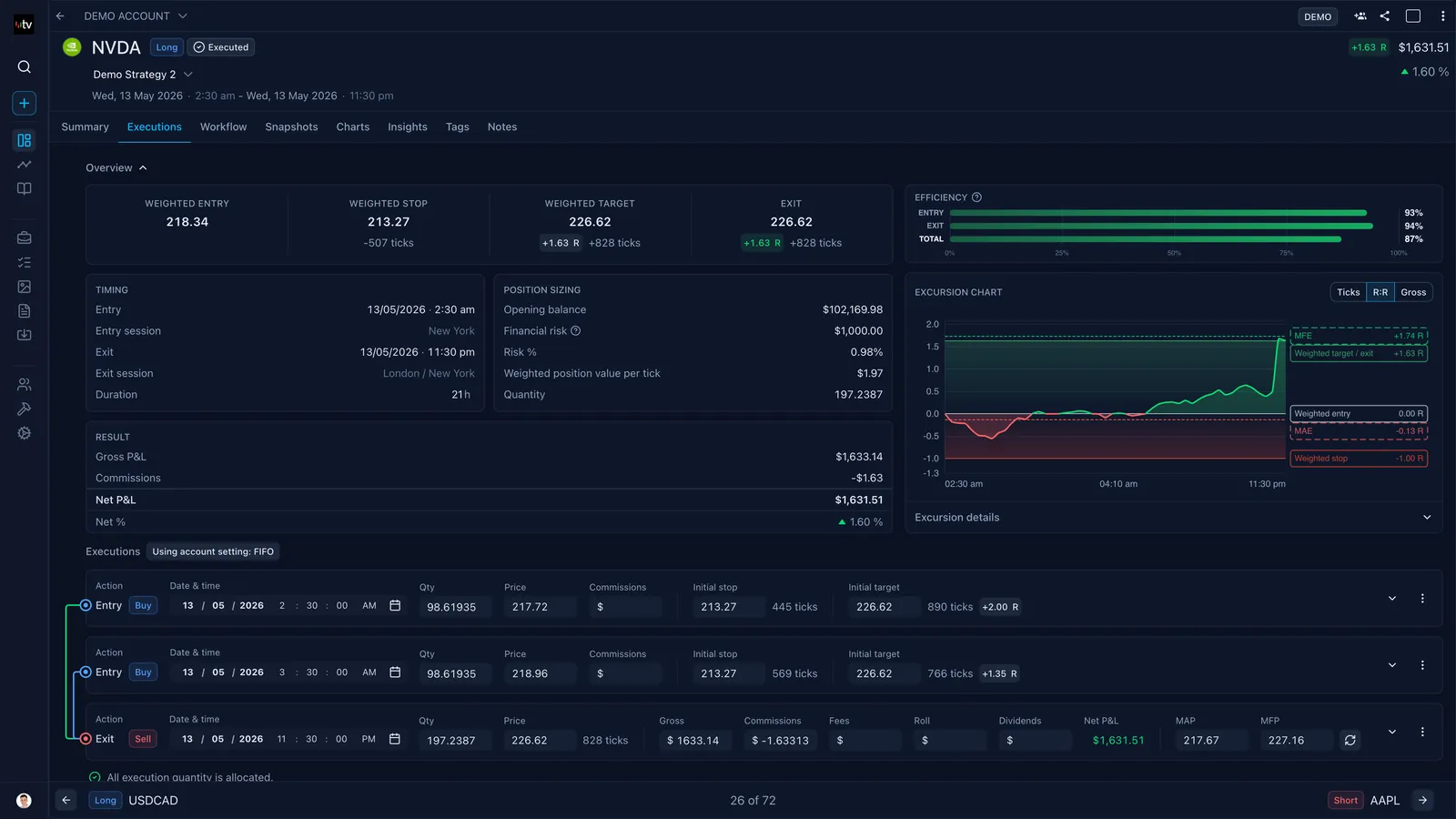
Task: Open the document notes sidebar icon
Action: (x=25, y=311)
